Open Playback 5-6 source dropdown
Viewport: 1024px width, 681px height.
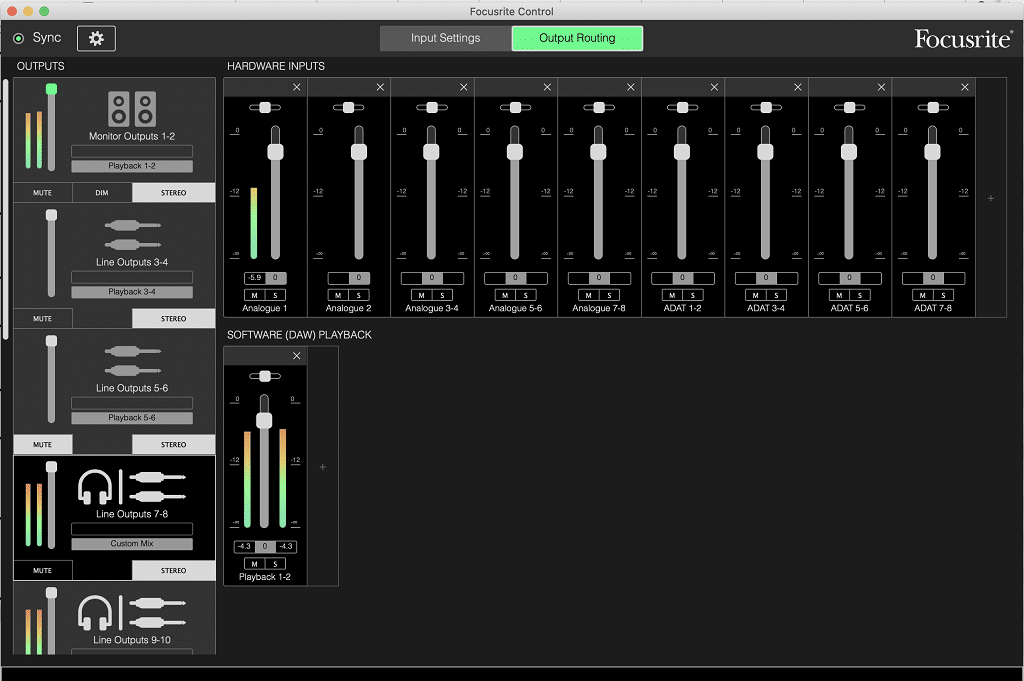(132, 418)
